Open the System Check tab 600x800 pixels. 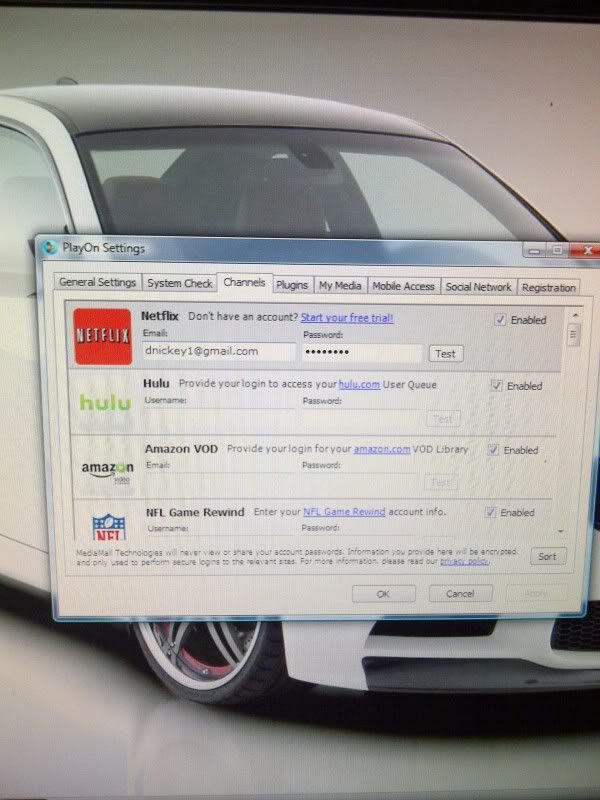tap(180, 283)
